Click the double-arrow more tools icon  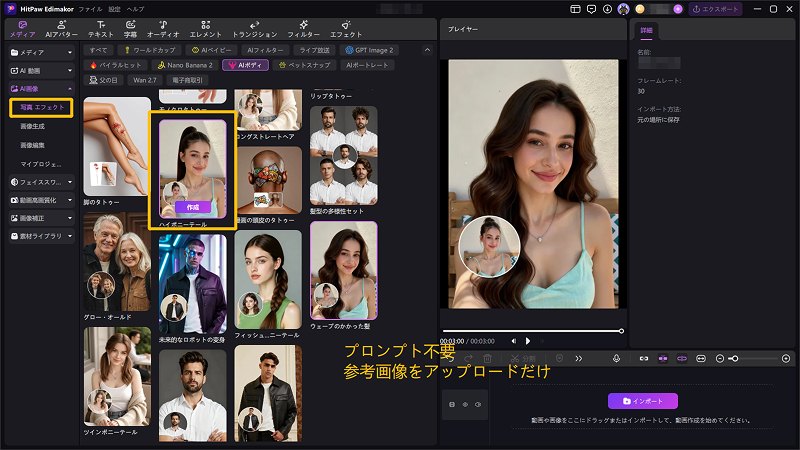pyautogui.click(x=579, y=359)
